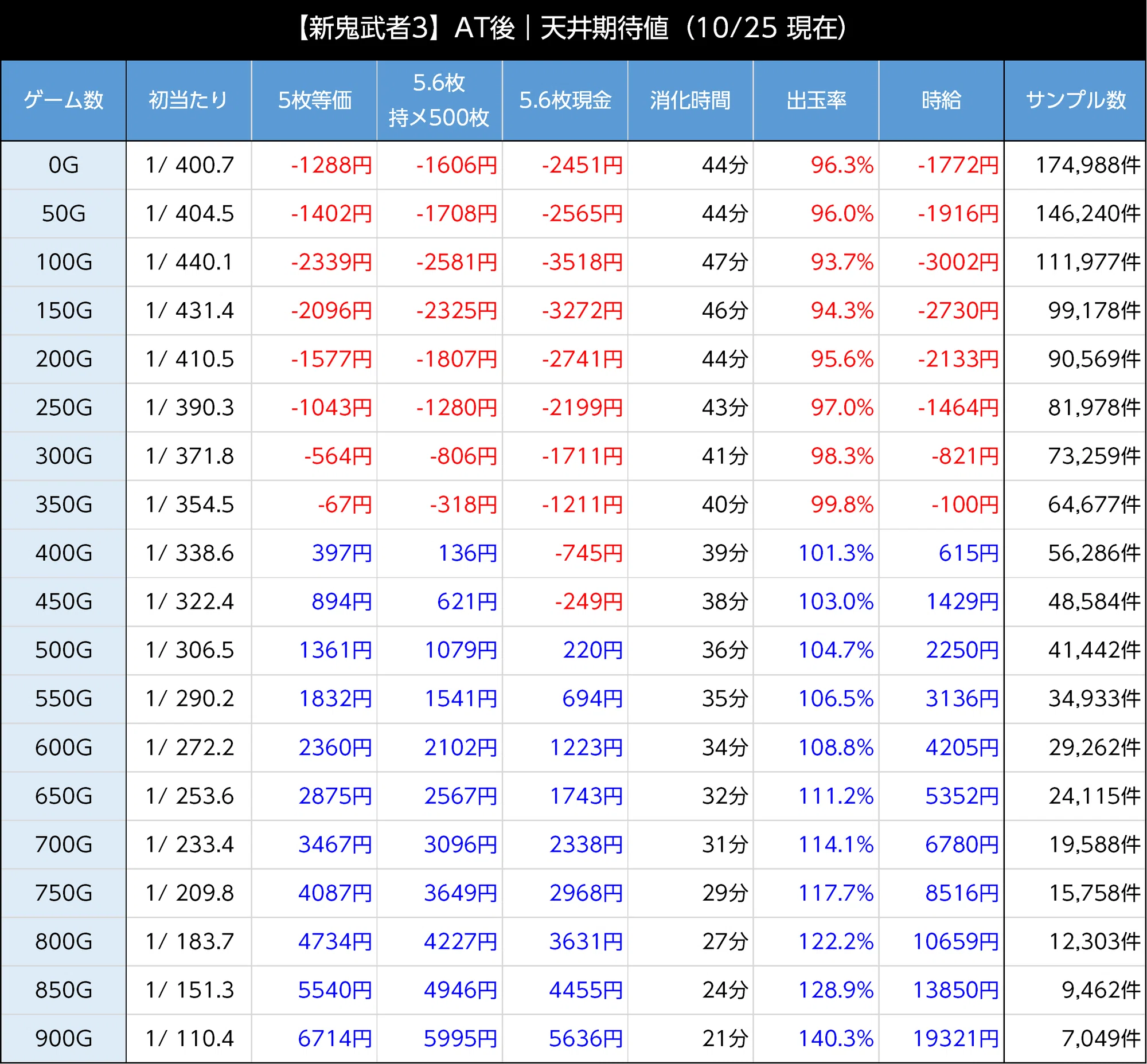Screen dimensions: 1147x1064
Task: Select the サンプル数 column header
Action: [1075, 100]
